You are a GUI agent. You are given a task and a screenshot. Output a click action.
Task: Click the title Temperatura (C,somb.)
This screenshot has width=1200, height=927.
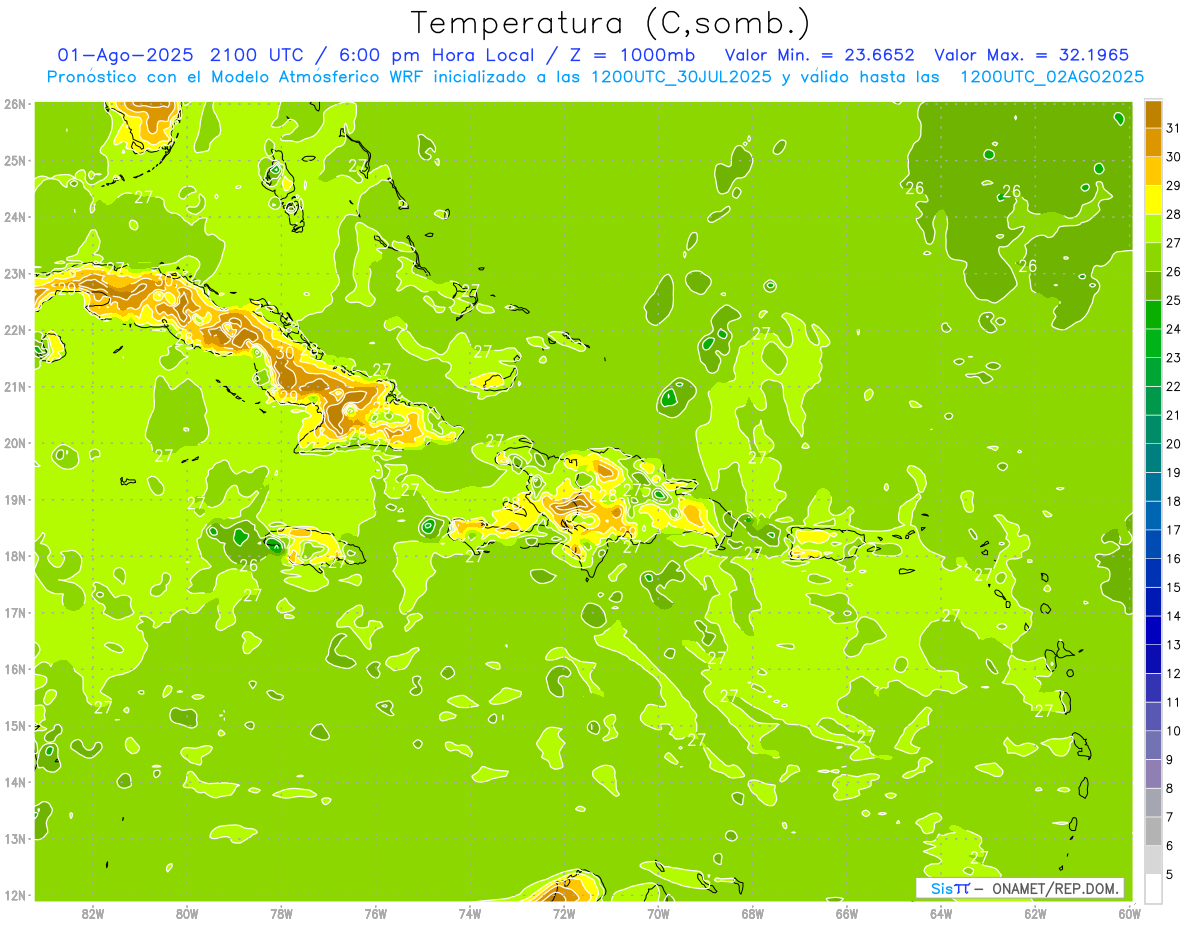pyautogui.click(x=611, y=23)
